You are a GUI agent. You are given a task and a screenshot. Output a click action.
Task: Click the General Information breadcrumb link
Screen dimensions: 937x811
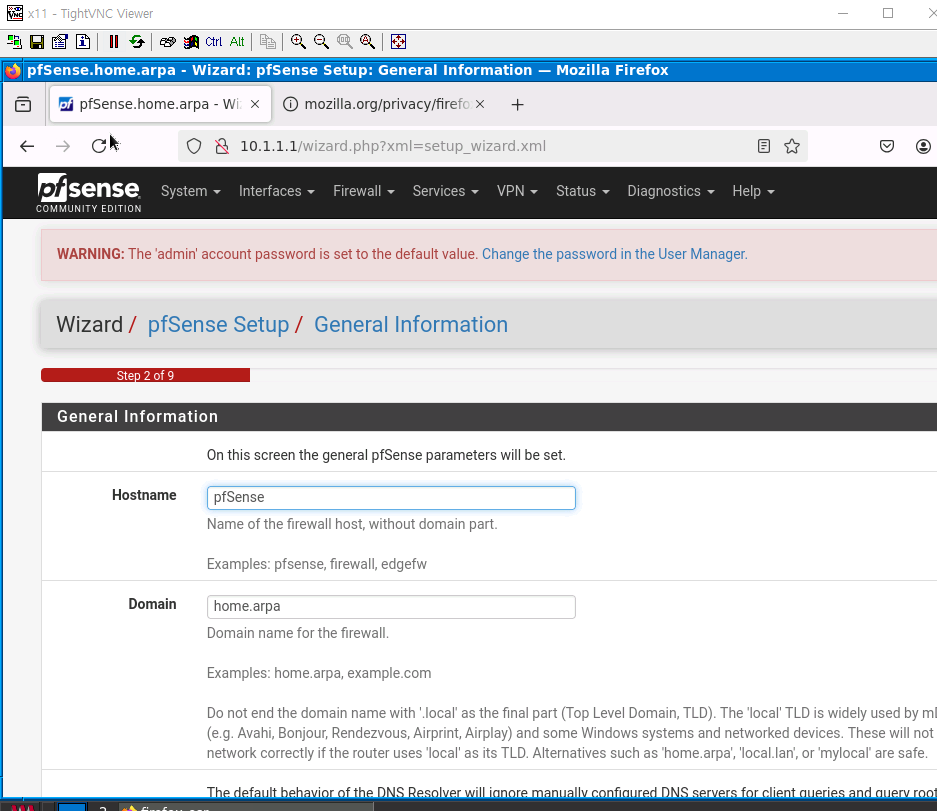(411, 325)
